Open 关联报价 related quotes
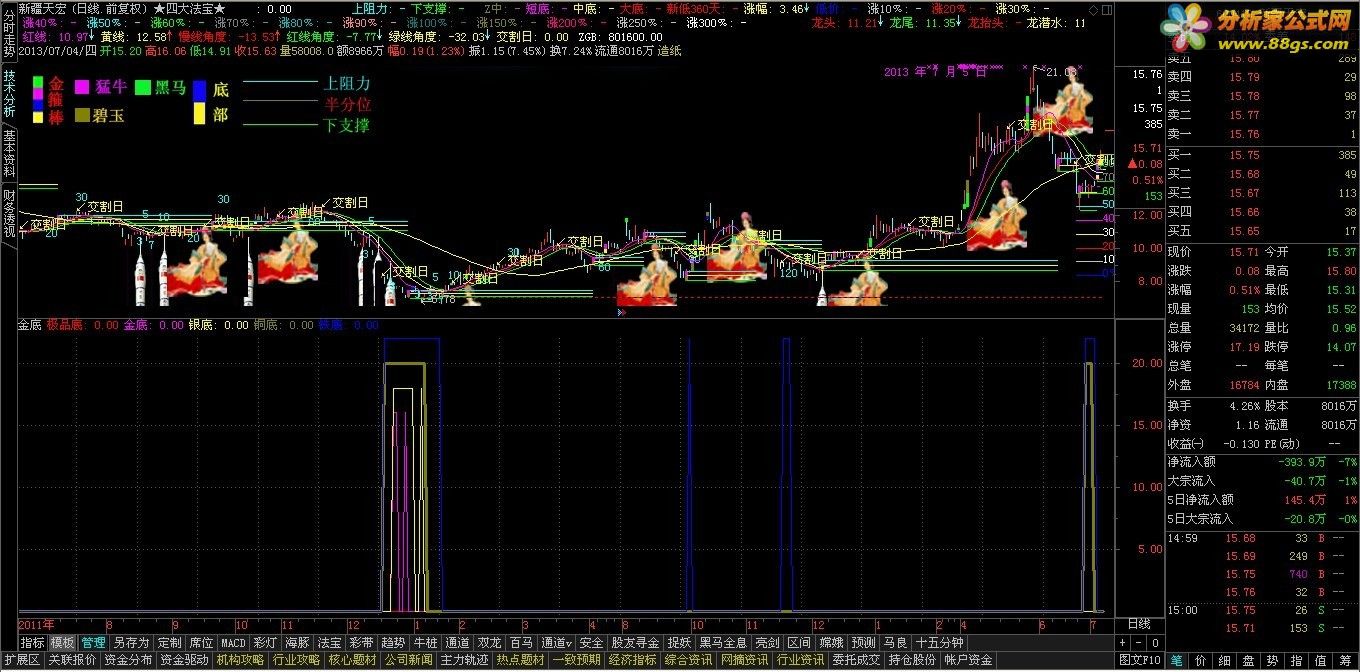Screen dimensions: 1360x672 72,660
